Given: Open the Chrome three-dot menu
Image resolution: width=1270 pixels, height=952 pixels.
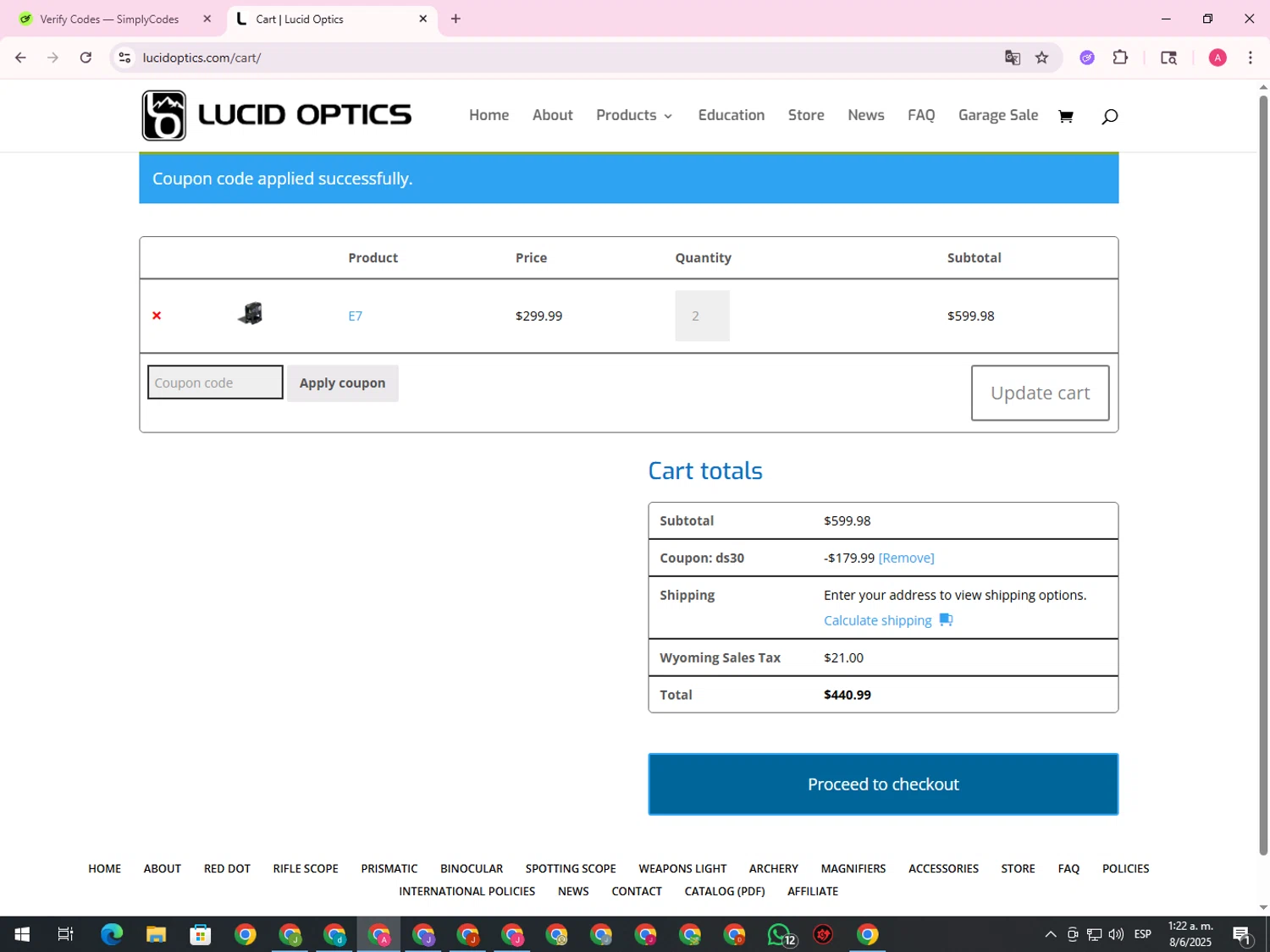Looking at the screenshot, I should click(1251, 58).
